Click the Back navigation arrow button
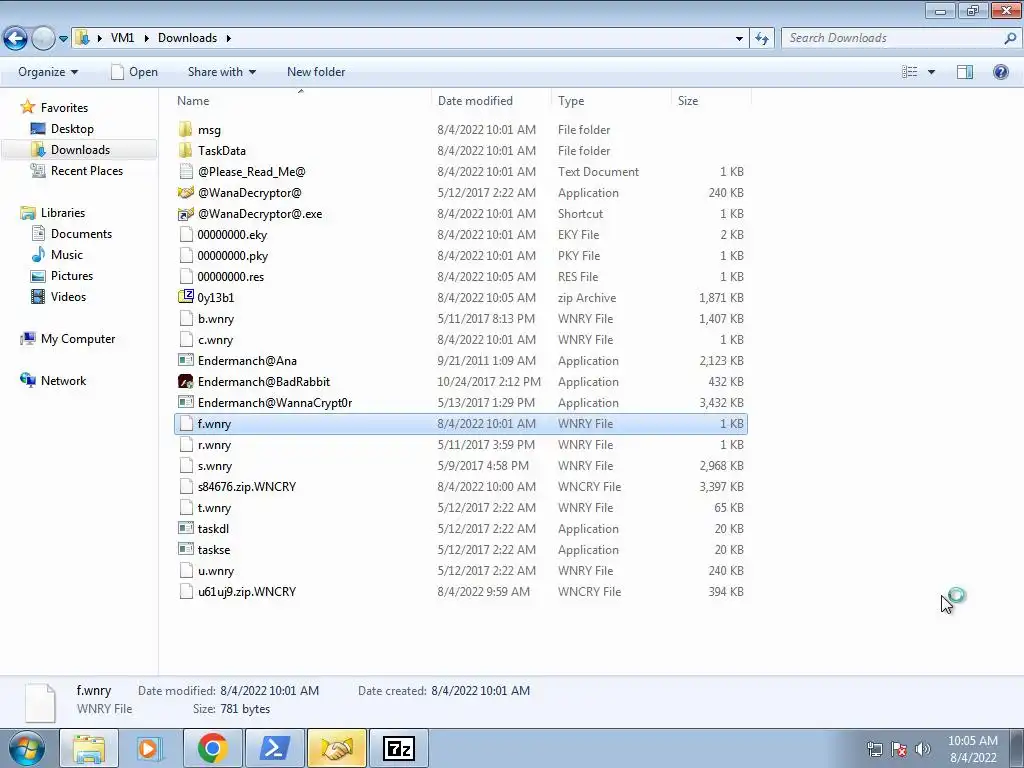This screenshot has width=1024, height=768. (16, 39)
